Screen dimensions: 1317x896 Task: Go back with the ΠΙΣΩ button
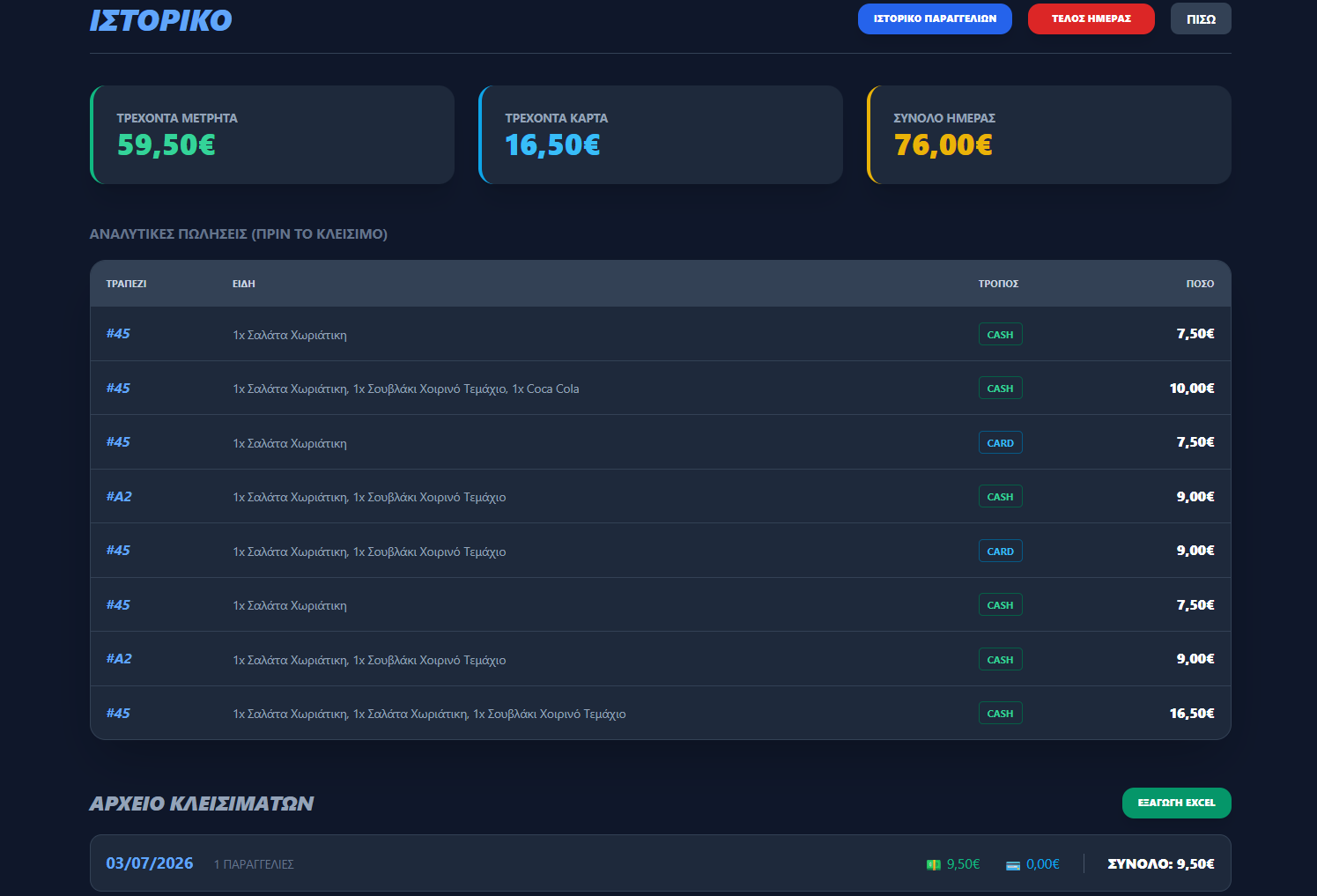[1201, 19]
